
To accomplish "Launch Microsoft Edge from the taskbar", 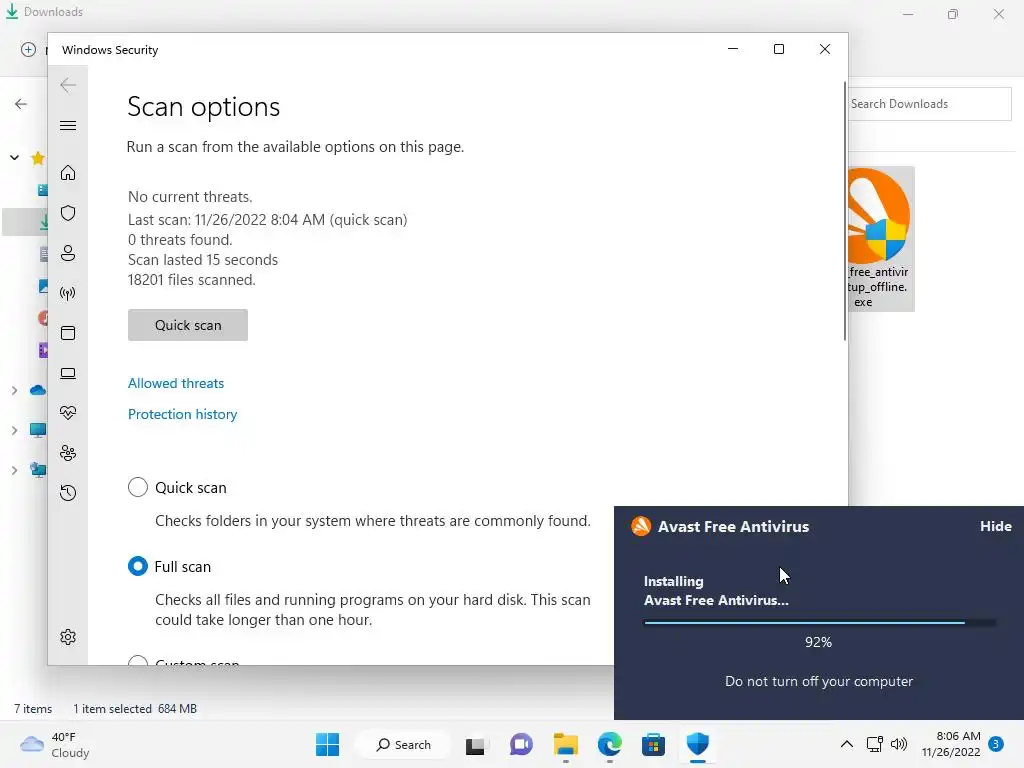I will click(x=610, y=744).
